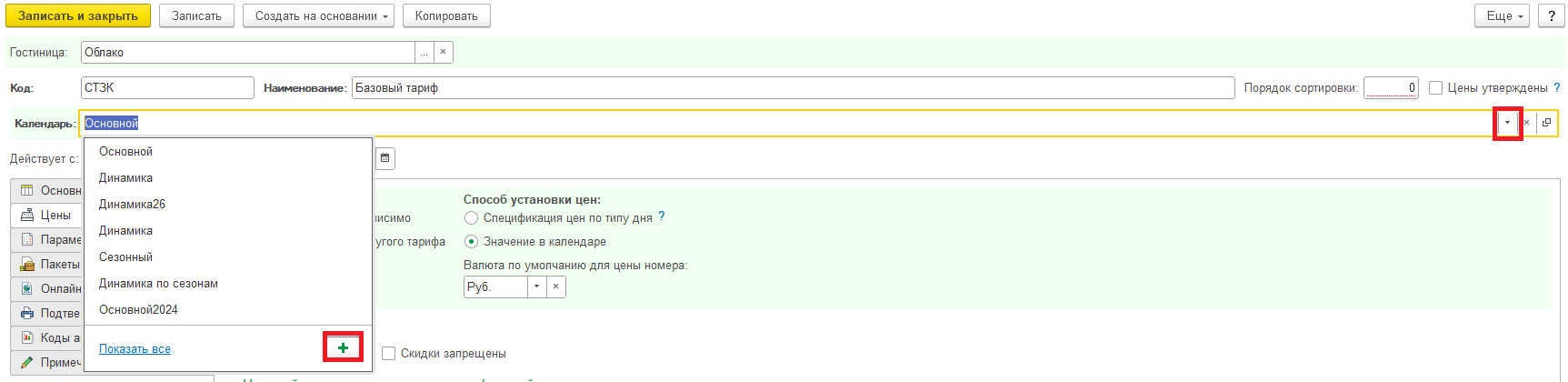Toggle the Цены утверждены checkbox
This screenshot has width=1568, height=382.
[x=1435, y=87]
